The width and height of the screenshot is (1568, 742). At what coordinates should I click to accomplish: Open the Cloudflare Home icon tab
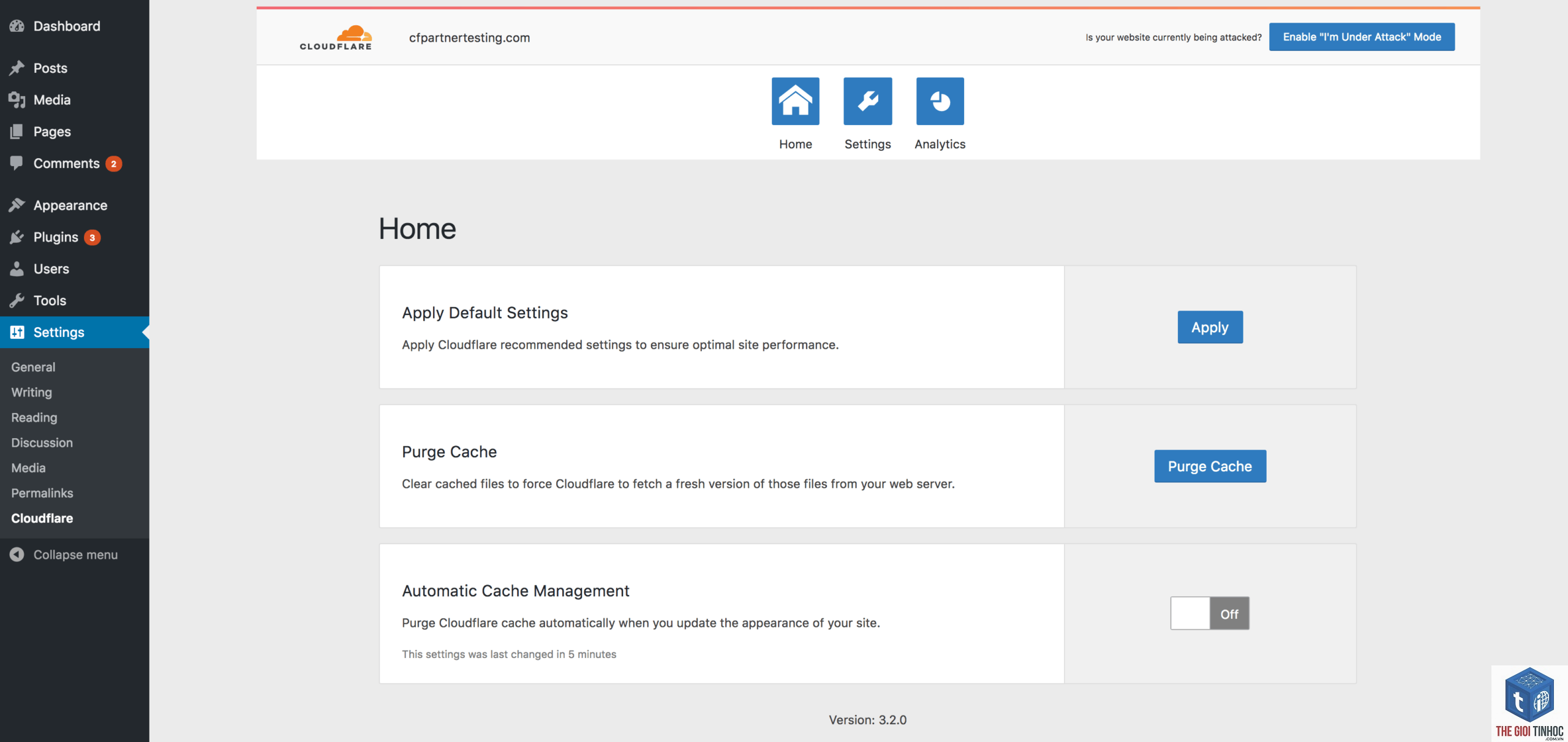pyautogui.click(x=795, y=101)
